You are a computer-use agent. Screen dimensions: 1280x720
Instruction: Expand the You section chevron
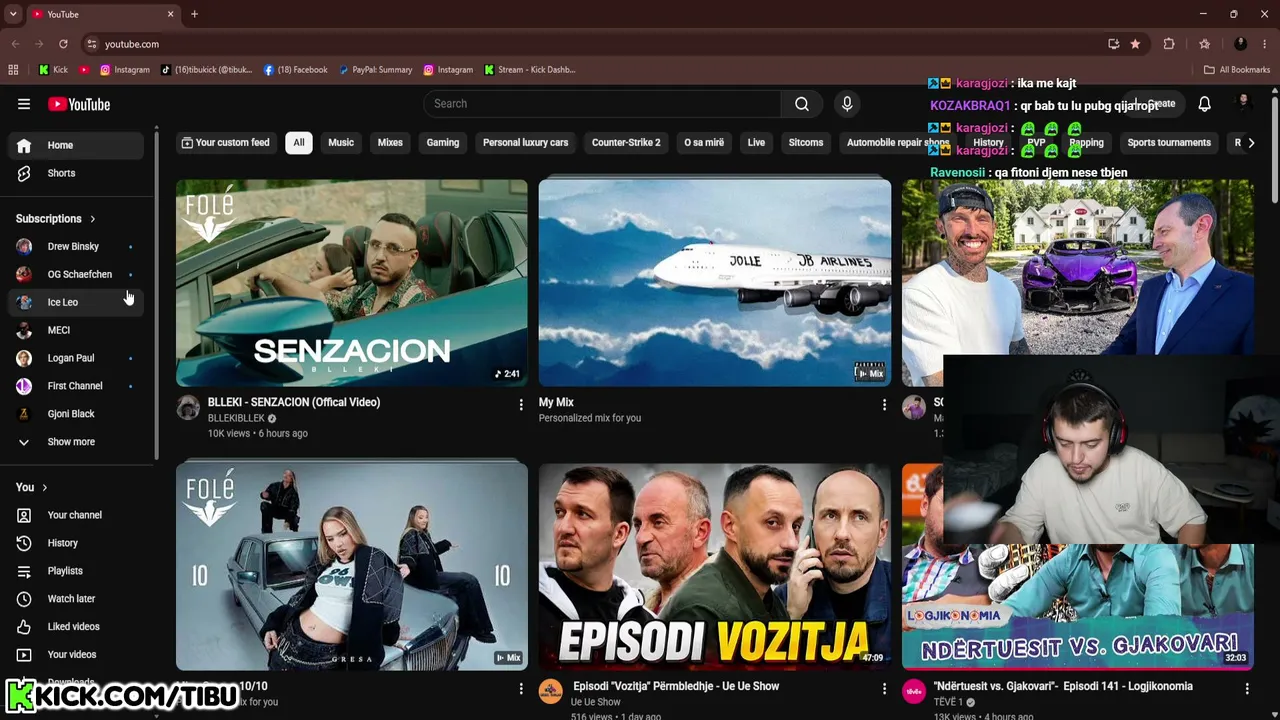click(44, 488)
